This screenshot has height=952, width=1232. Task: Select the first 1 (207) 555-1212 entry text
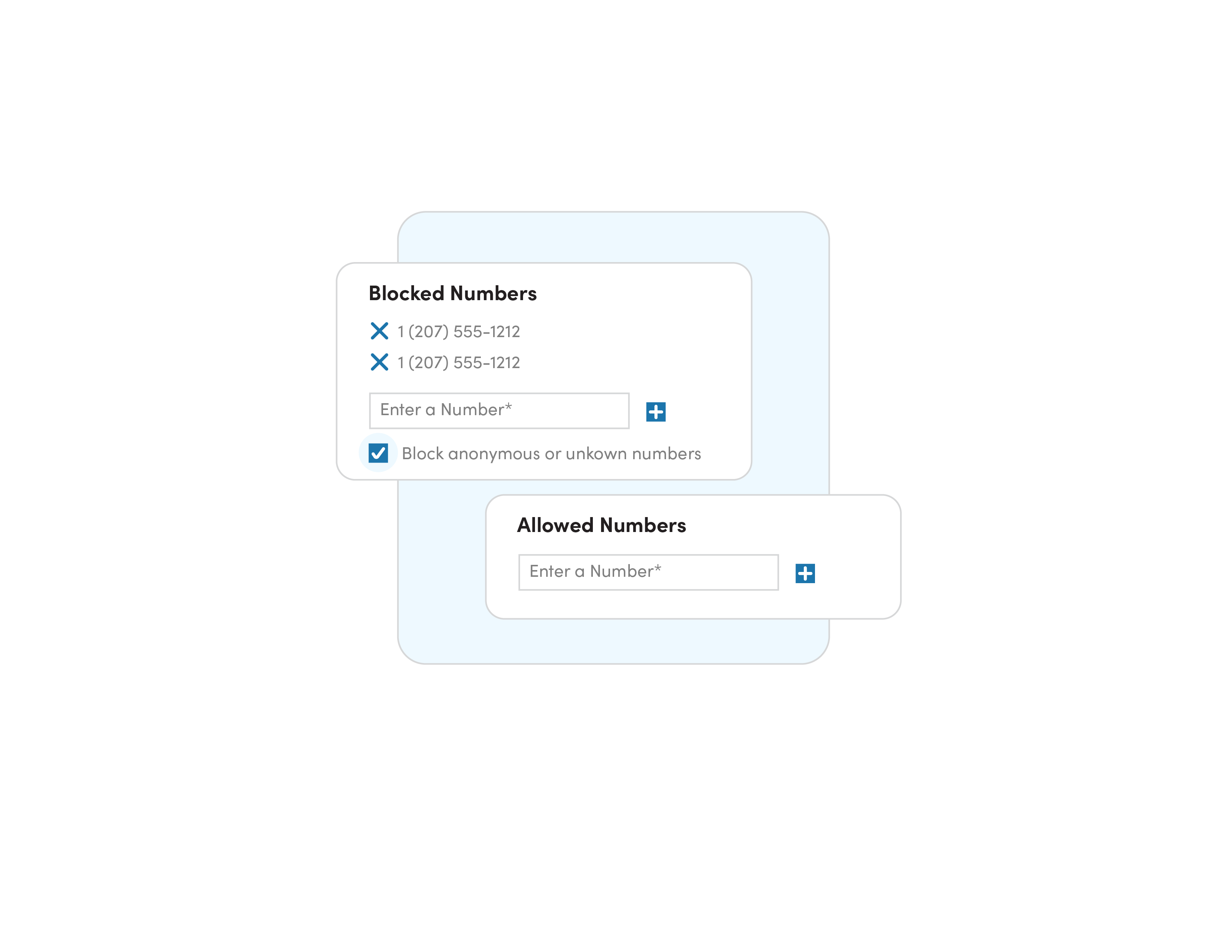coord(458,332)
